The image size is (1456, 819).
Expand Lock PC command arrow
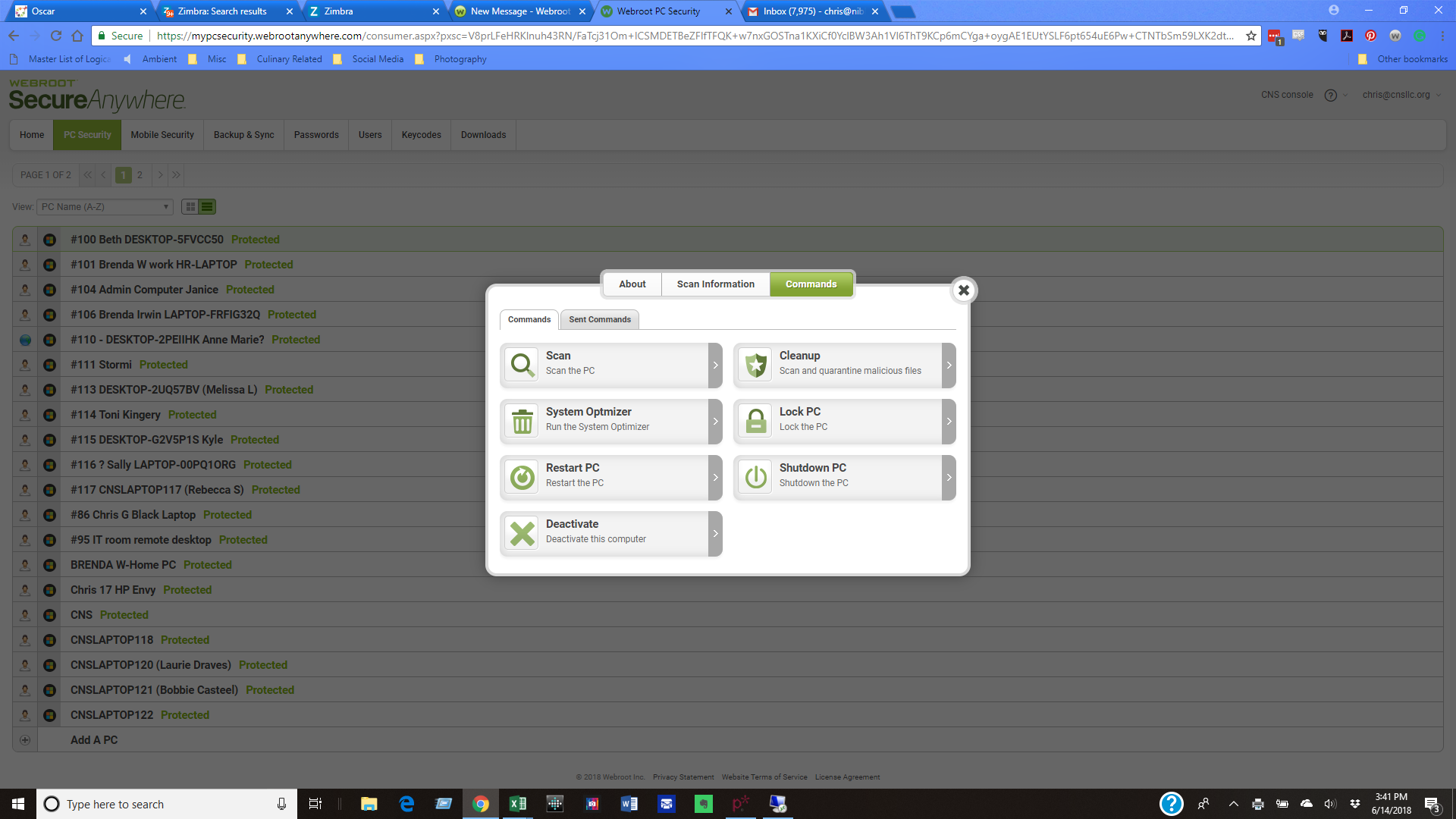click(949, 422)
